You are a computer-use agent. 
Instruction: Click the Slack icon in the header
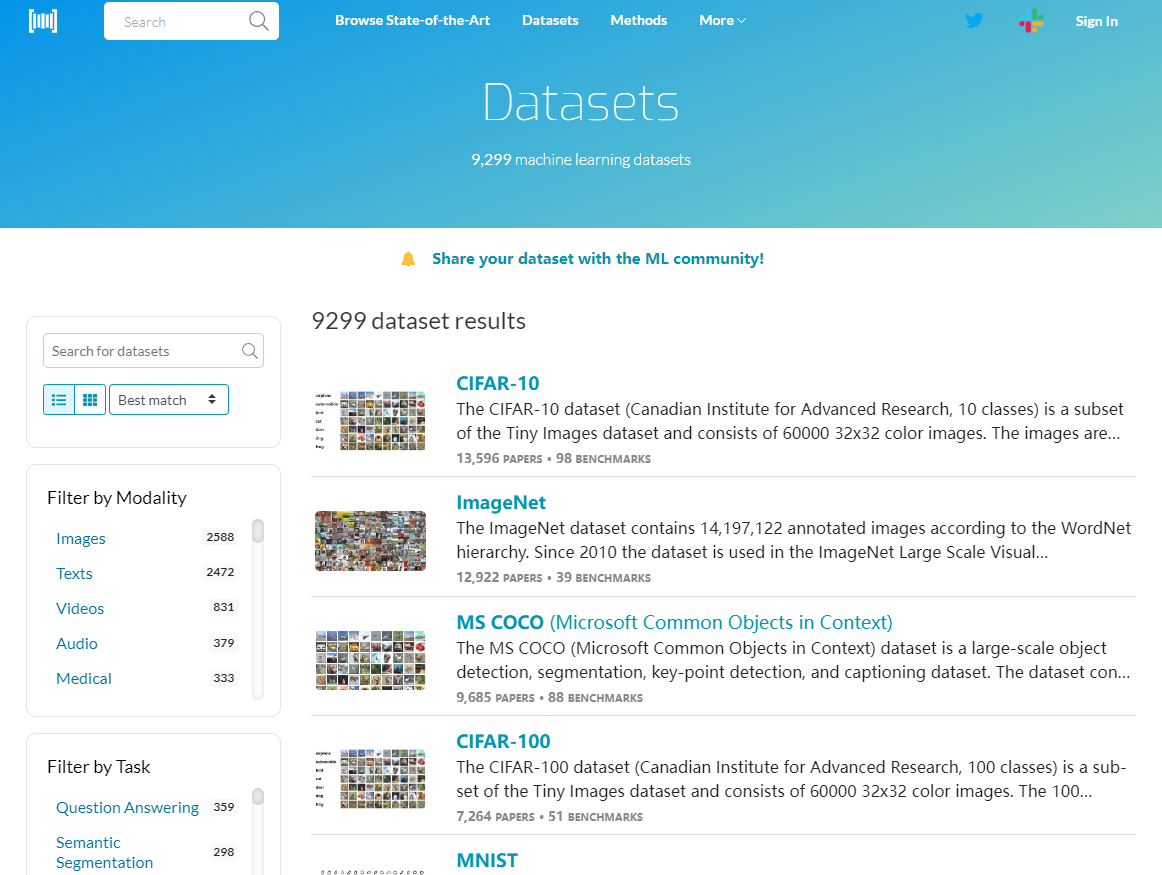click(1031, 20)
